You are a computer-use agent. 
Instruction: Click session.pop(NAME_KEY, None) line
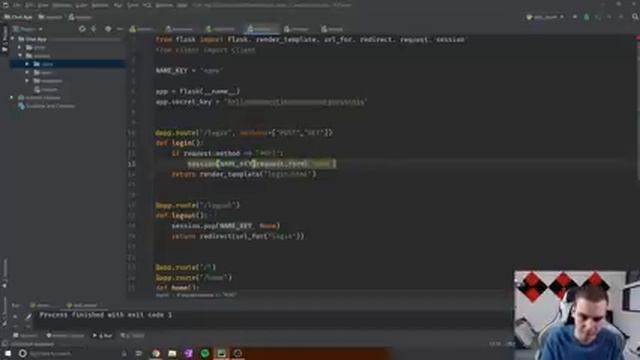click(x=226, y=226)
